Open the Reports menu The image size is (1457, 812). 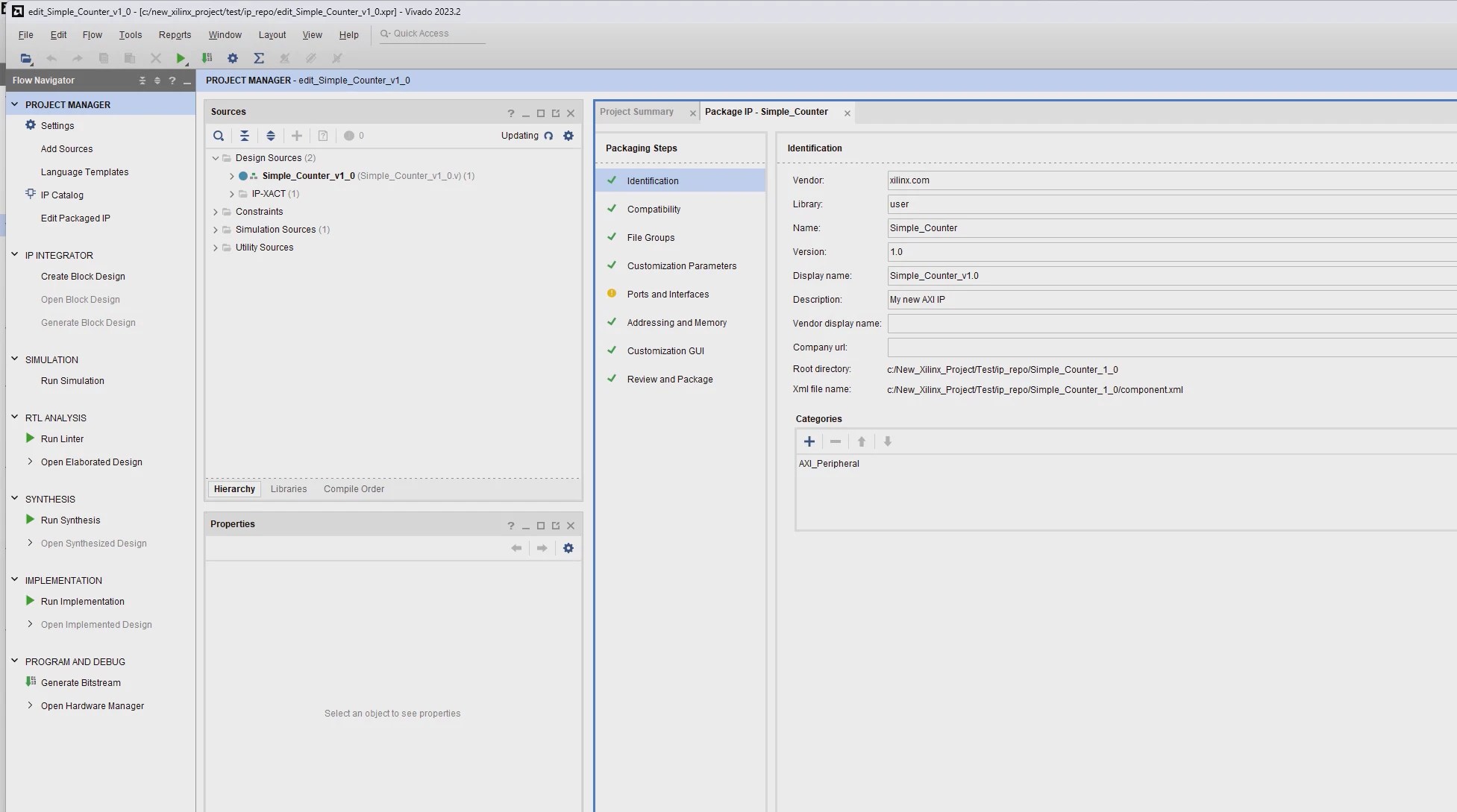[175, 35]
